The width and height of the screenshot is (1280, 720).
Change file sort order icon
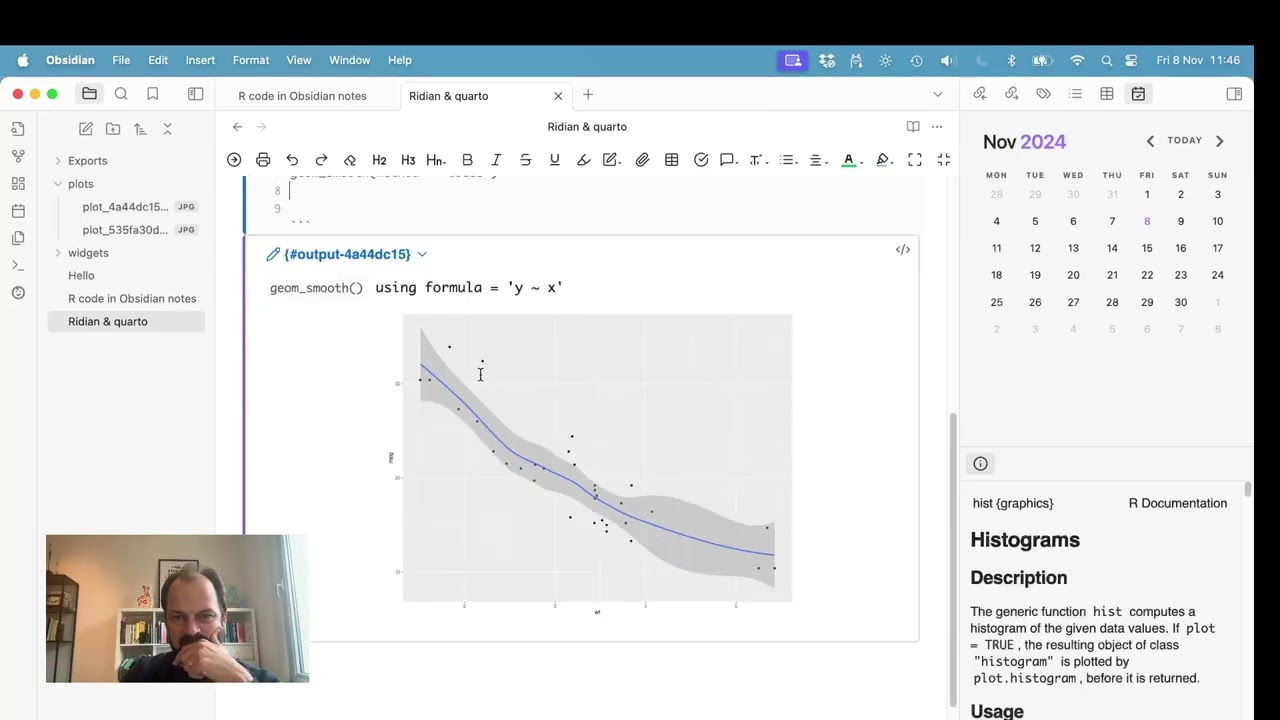click(x=140, y=129)
